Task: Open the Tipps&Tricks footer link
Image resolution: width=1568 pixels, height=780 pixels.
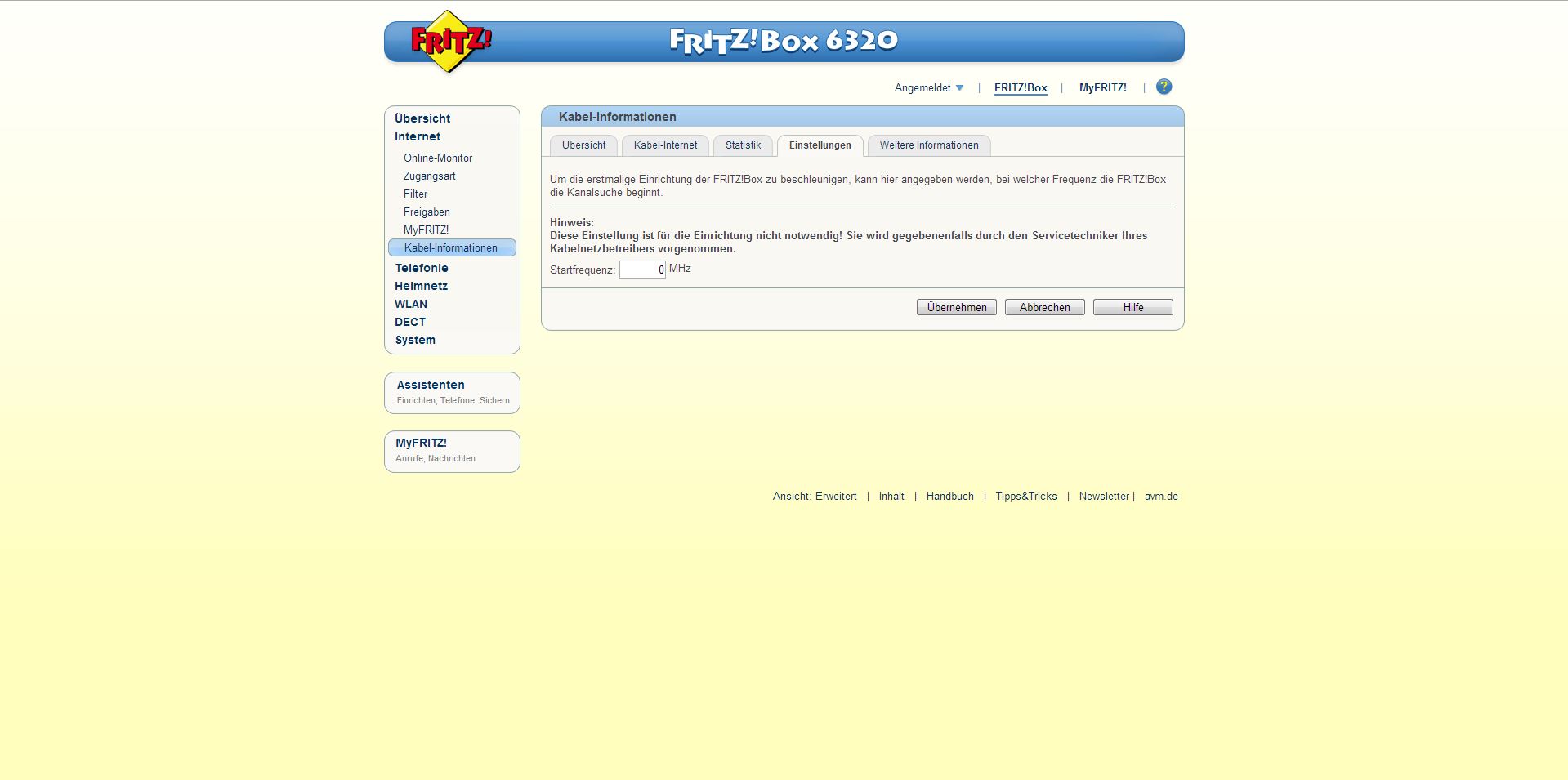Action: [1026, 497]
